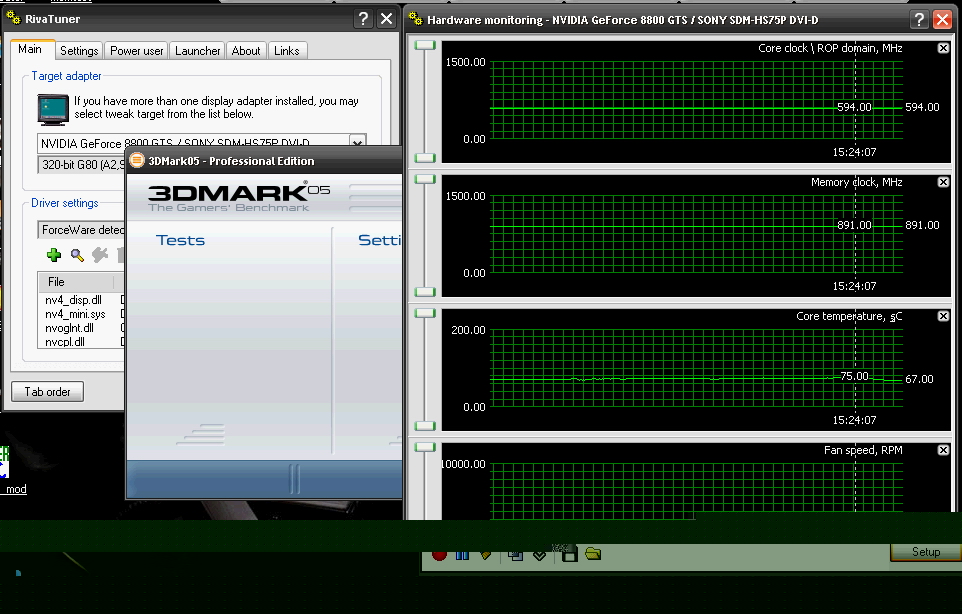The width and height of the screenshot is (962, 614).
Task: Click the 3DMark05 Professional Edition title bar
Action: click(x=264, y=161)
